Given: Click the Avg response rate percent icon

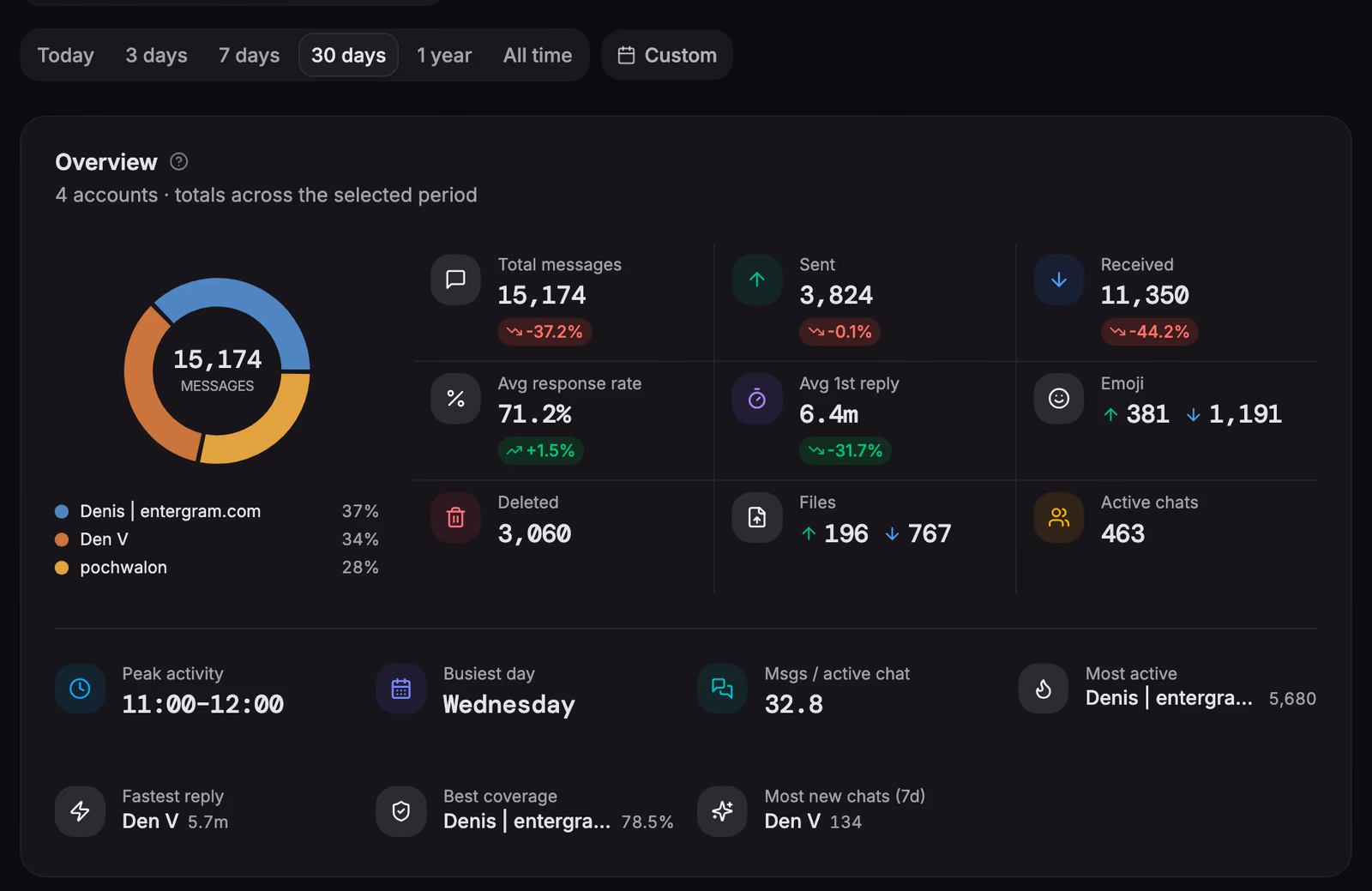Looking at the screenshot, I should [x=455, y=399].
